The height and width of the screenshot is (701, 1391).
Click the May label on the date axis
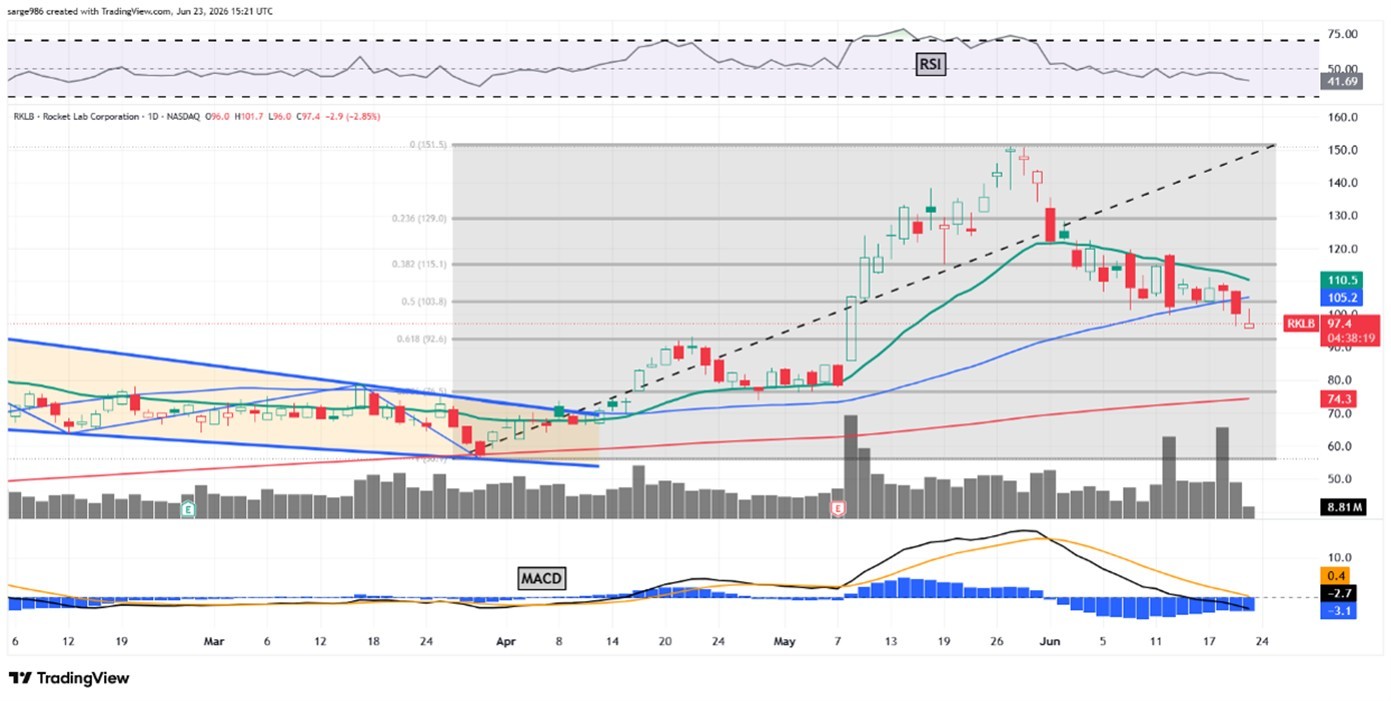(x=787, y=640)
